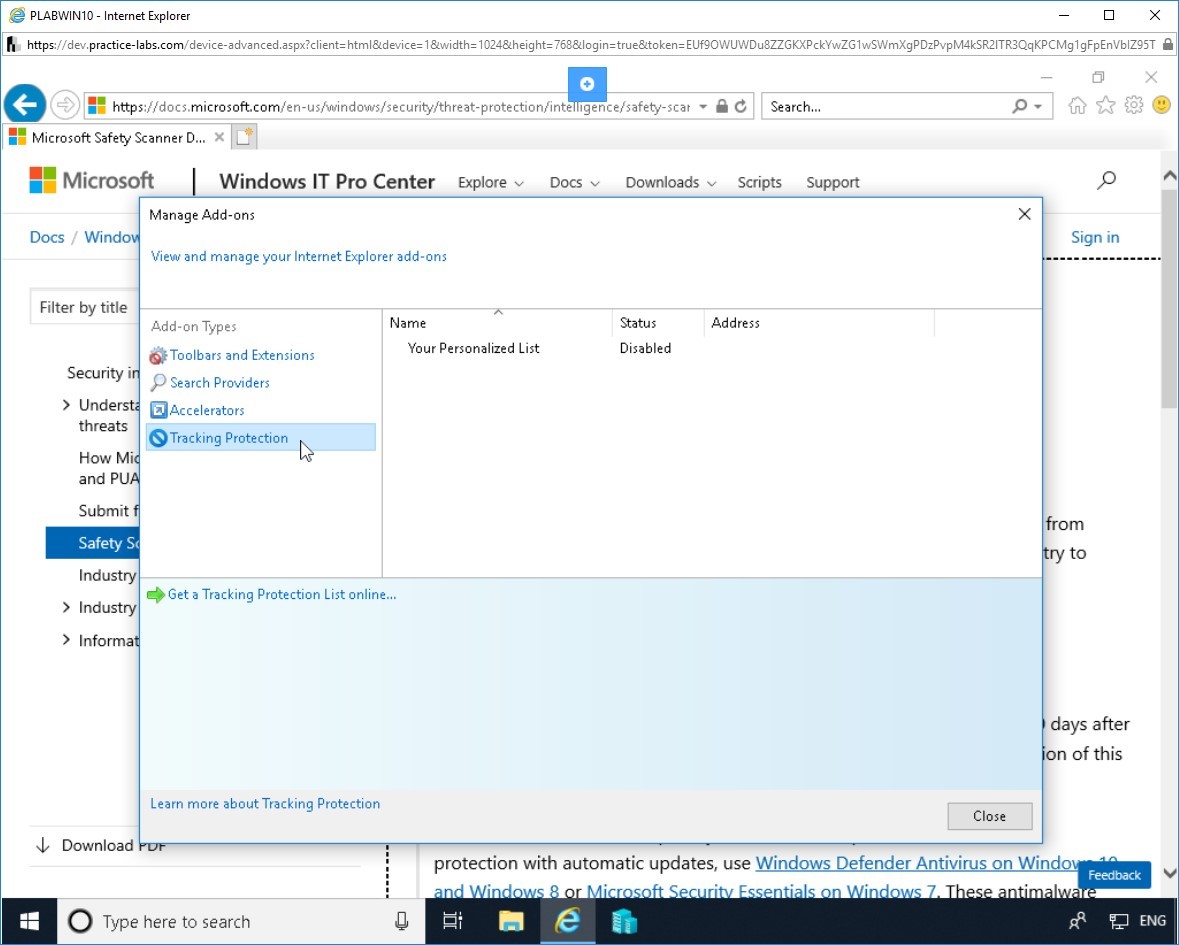The height and width of the screenshot is (945, 1179).
Task: Click the Docs breadcrumb link
Action: [x=47, y=237]
